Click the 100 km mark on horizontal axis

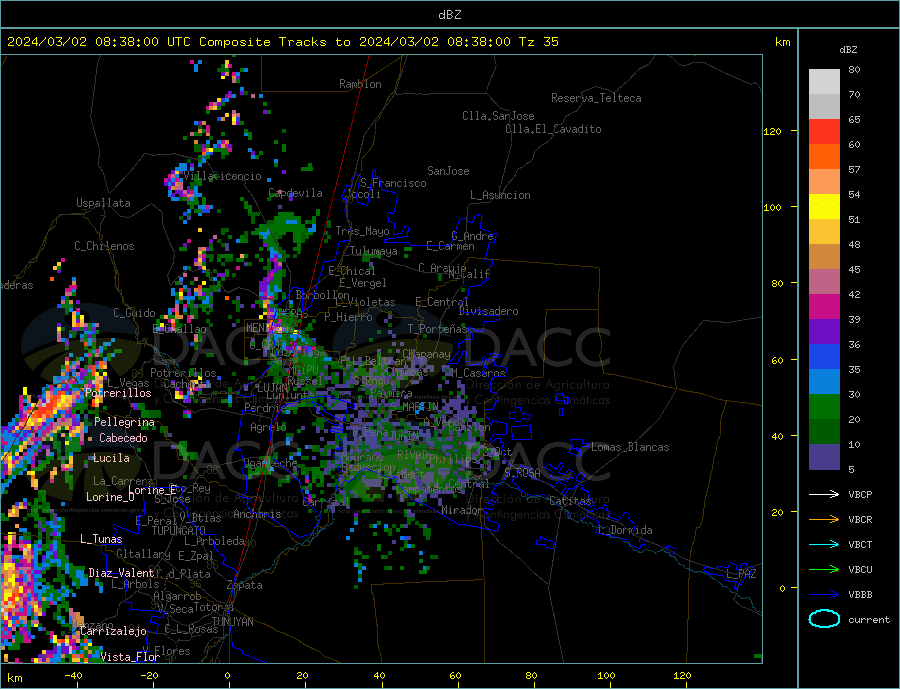click(606, 676)
